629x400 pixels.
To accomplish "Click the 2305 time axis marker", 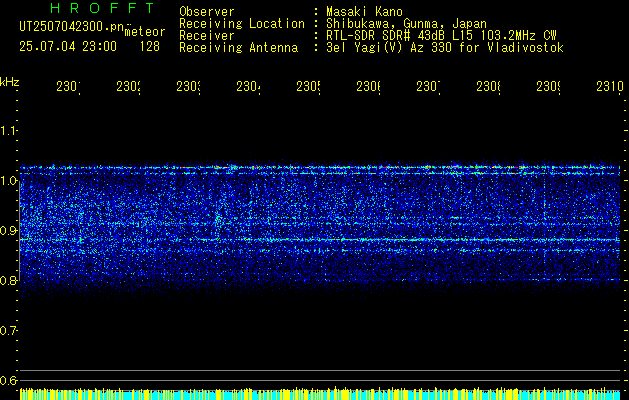I will click(x=308, y=87).
